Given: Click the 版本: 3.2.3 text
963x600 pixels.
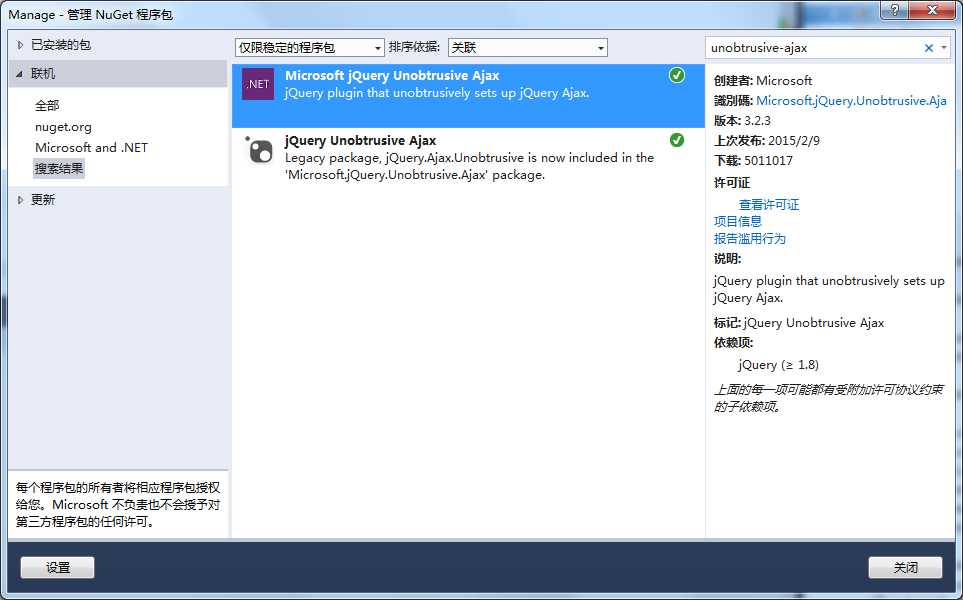Looking at the screenshot, I should click(x=742, y=120).
